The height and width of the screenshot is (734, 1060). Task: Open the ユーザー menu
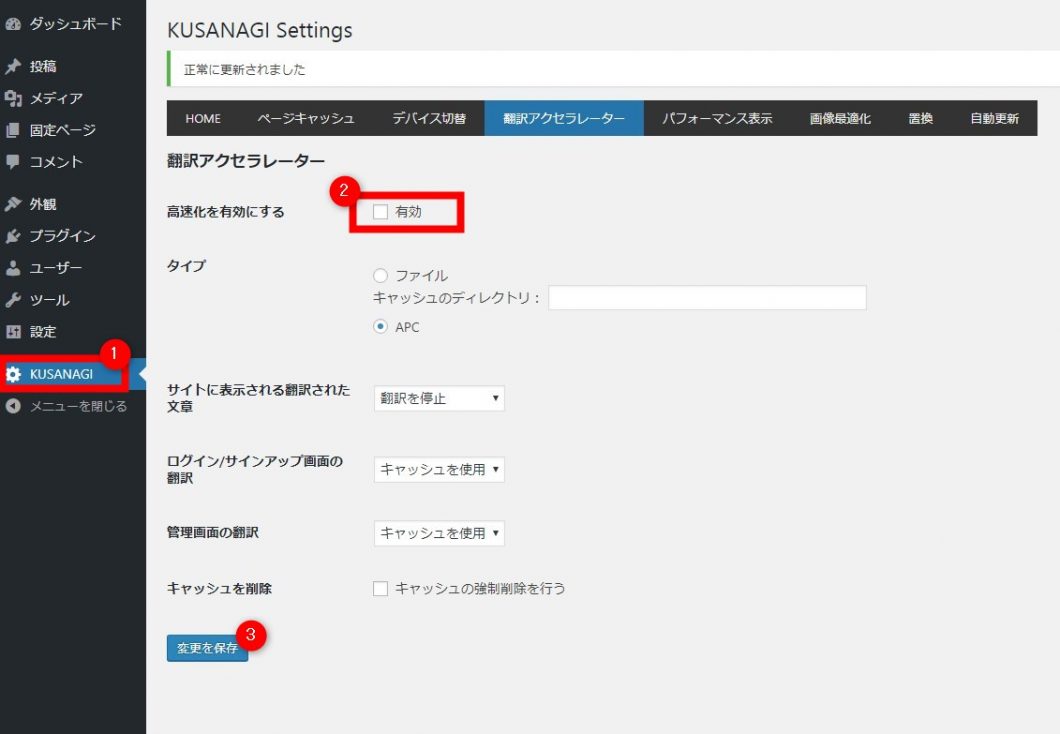point(73,268)
